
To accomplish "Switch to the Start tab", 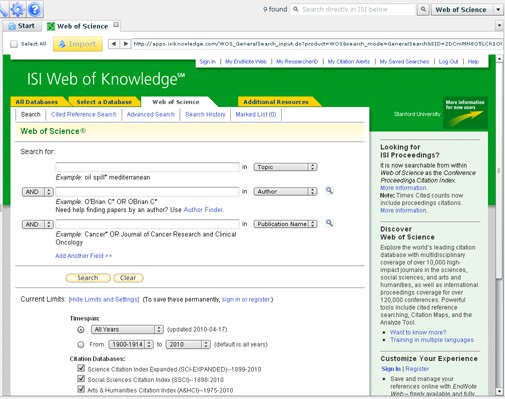I will tap(21, 26).
